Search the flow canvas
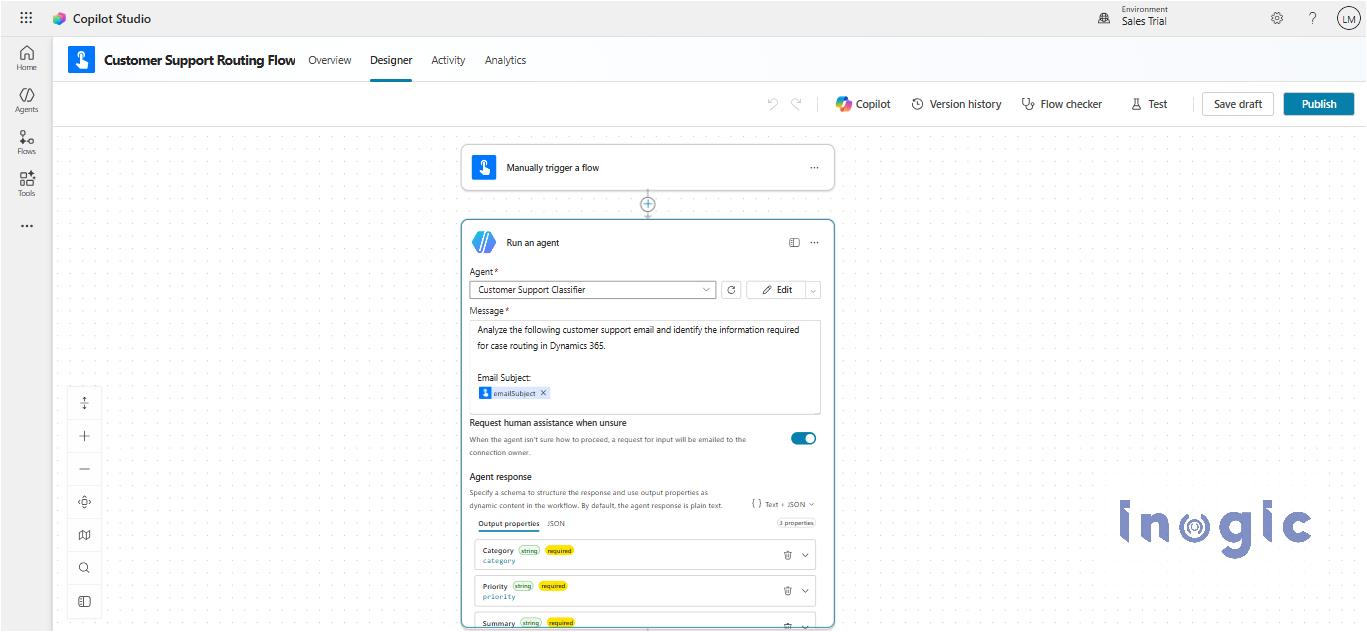The height and width of the screenshot is (632, 1367). (84, 568)
